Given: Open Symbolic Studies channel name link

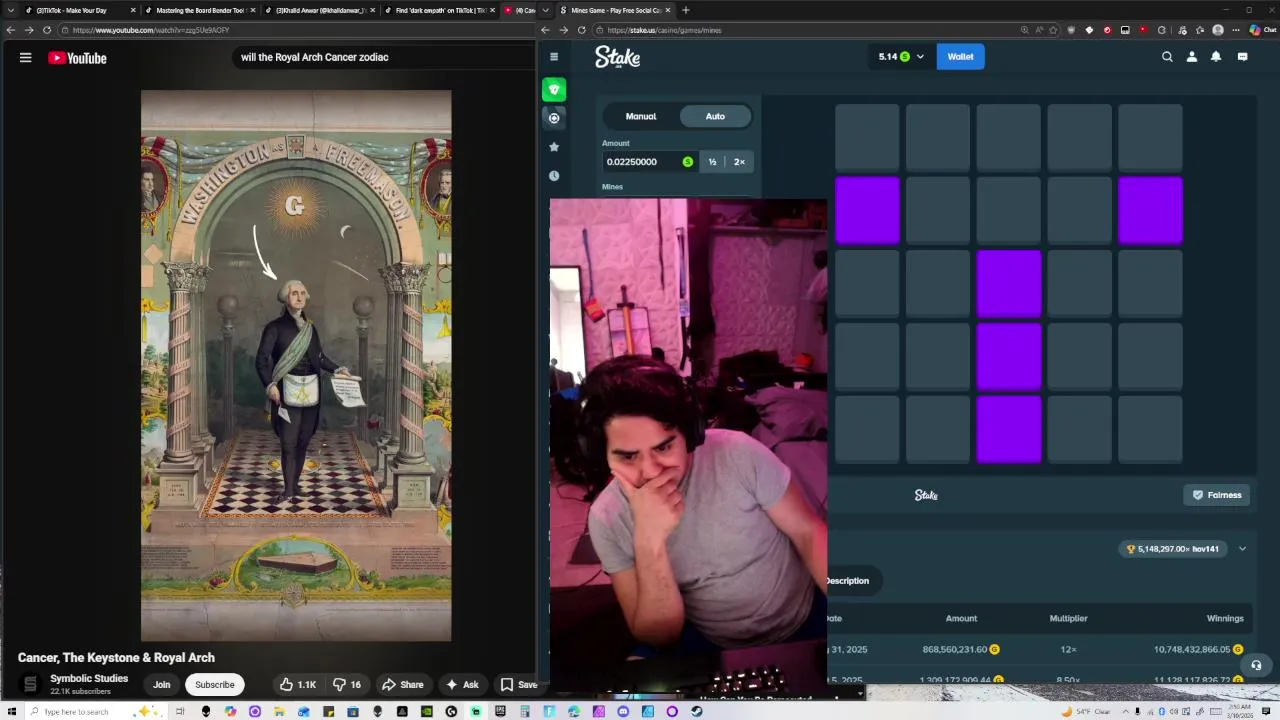Looking at the screenshot, I should pos(89,678).
